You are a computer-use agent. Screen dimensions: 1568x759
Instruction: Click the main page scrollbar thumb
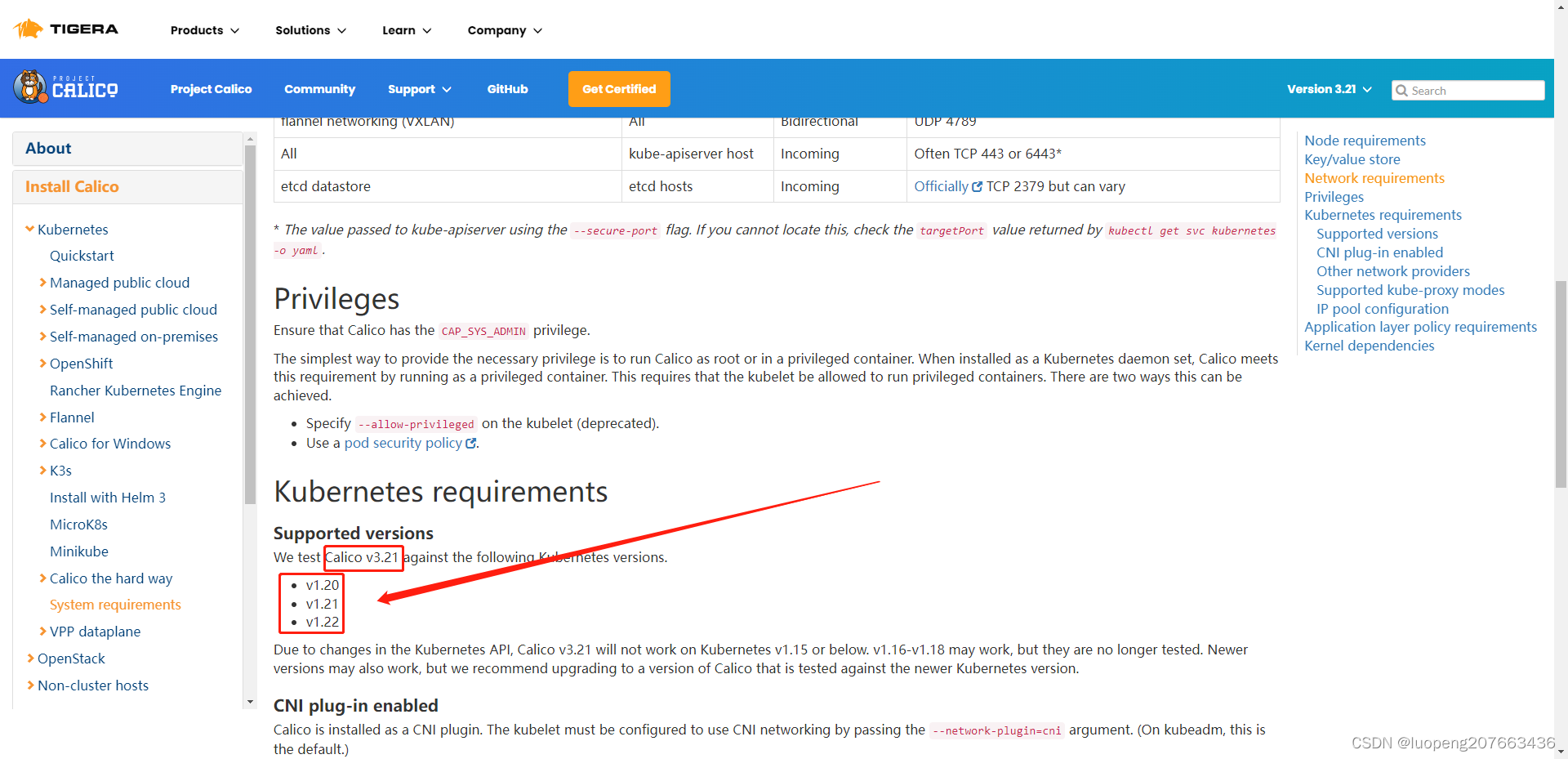pos(1561,384)
